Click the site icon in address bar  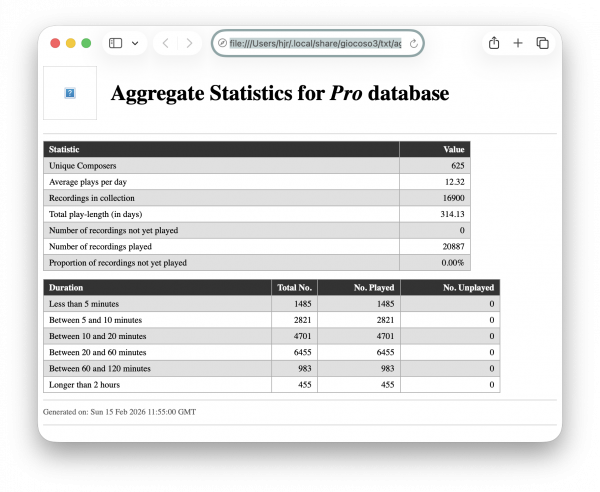point(222,43)
